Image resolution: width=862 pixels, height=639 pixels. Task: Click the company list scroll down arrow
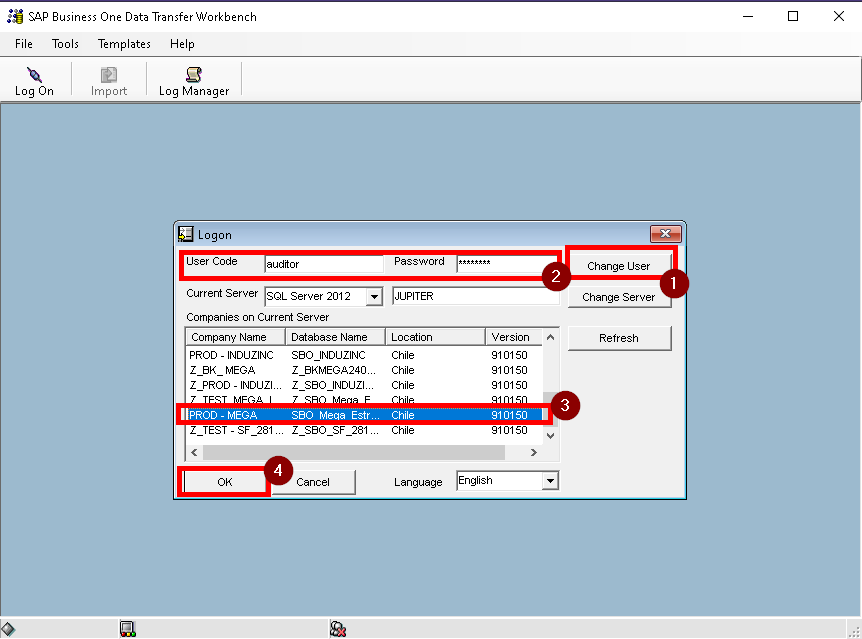[550, 436]
